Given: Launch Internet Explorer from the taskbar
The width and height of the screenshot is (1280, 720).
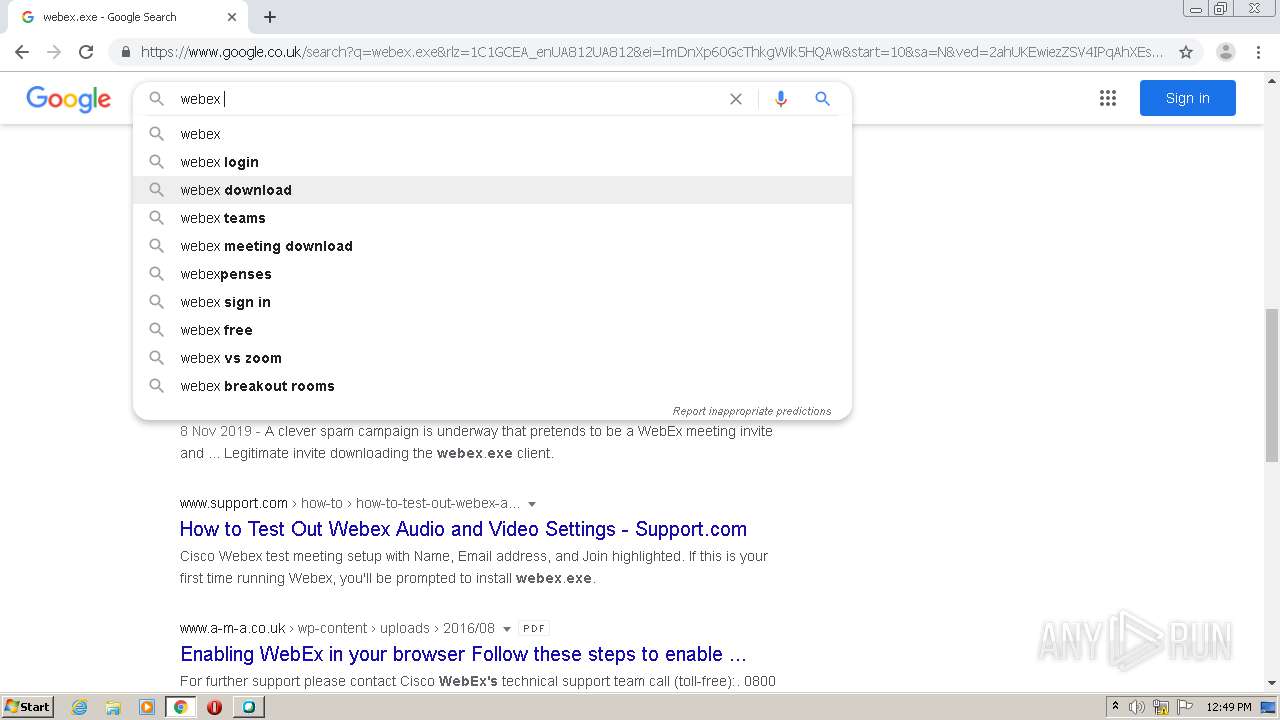Looking at the screenshot, I should click(79, 707).
